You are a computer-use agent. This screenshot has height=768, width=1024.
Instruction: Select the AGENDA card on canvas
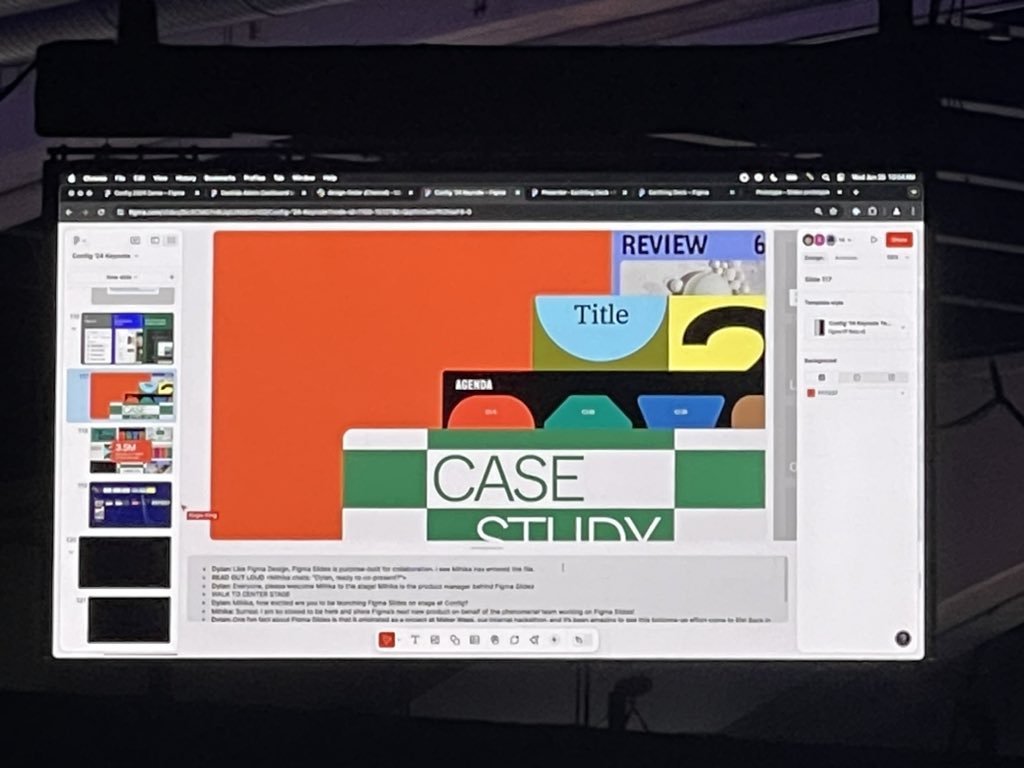pyautogui.click(x=603, y=400)
